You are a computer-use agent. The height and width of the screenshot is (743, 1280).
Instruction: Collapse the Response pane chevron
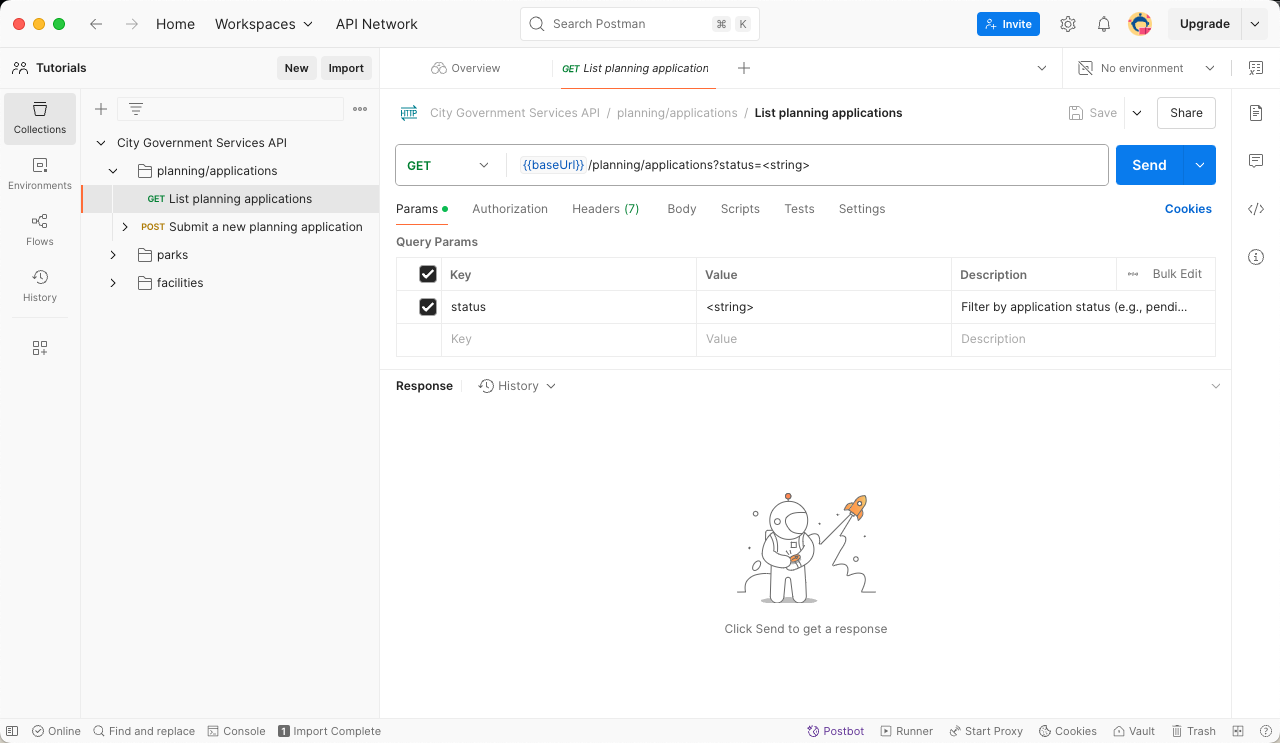(1216, 386)
